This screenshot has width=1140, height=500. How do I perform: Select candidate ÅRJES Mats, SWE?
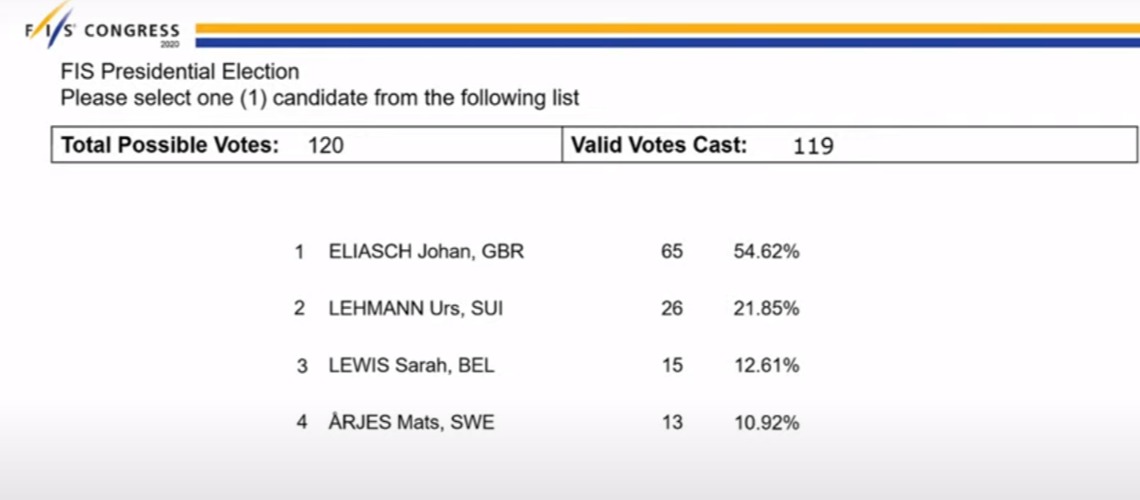(x=412, y=422)
